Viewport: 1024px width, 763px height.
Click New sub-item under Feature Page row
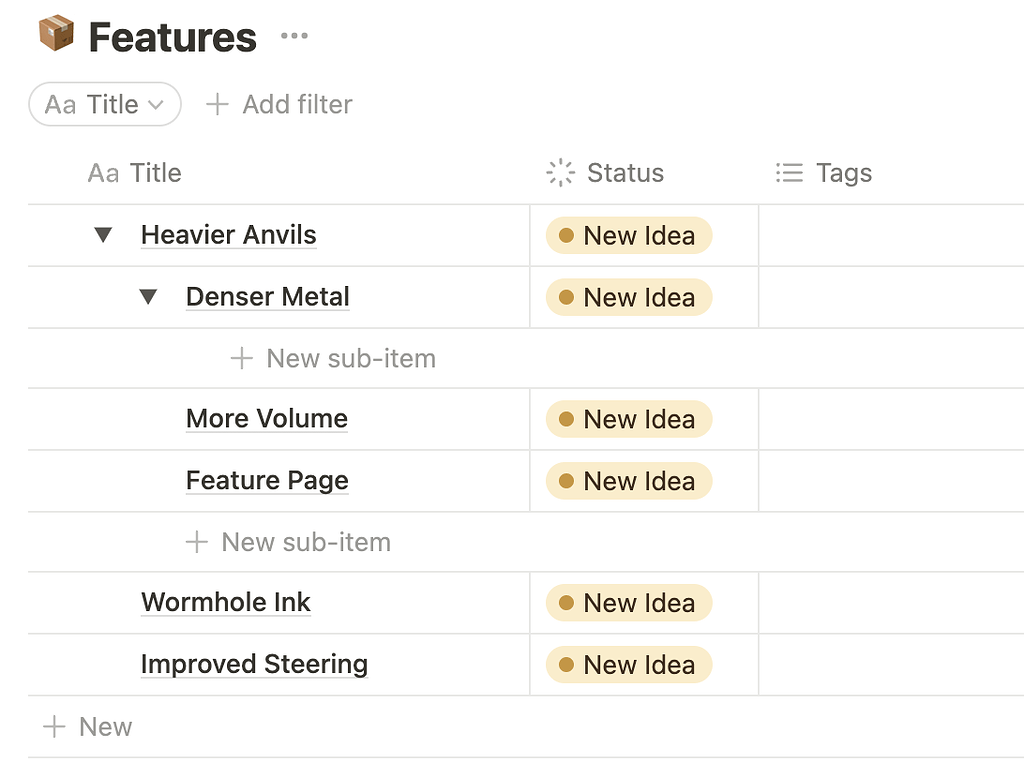[305, 542]
